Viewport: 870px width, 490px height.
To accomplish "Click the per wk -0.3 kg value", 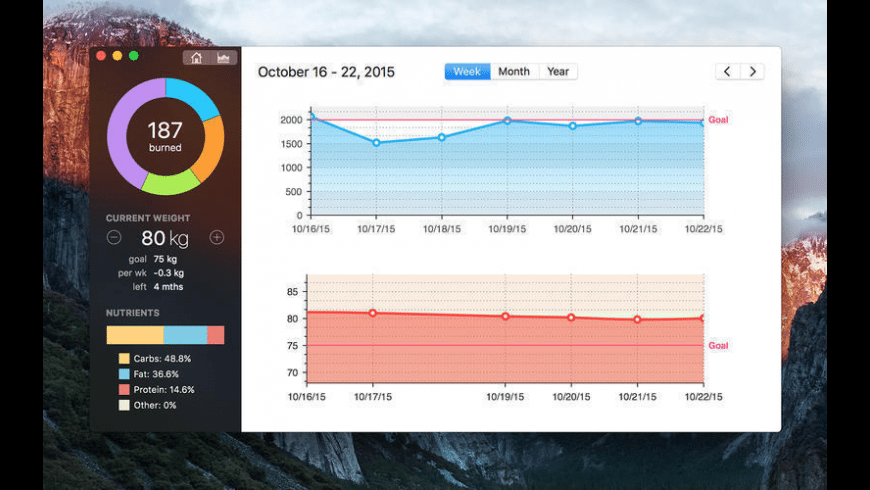I will [169, 273].
